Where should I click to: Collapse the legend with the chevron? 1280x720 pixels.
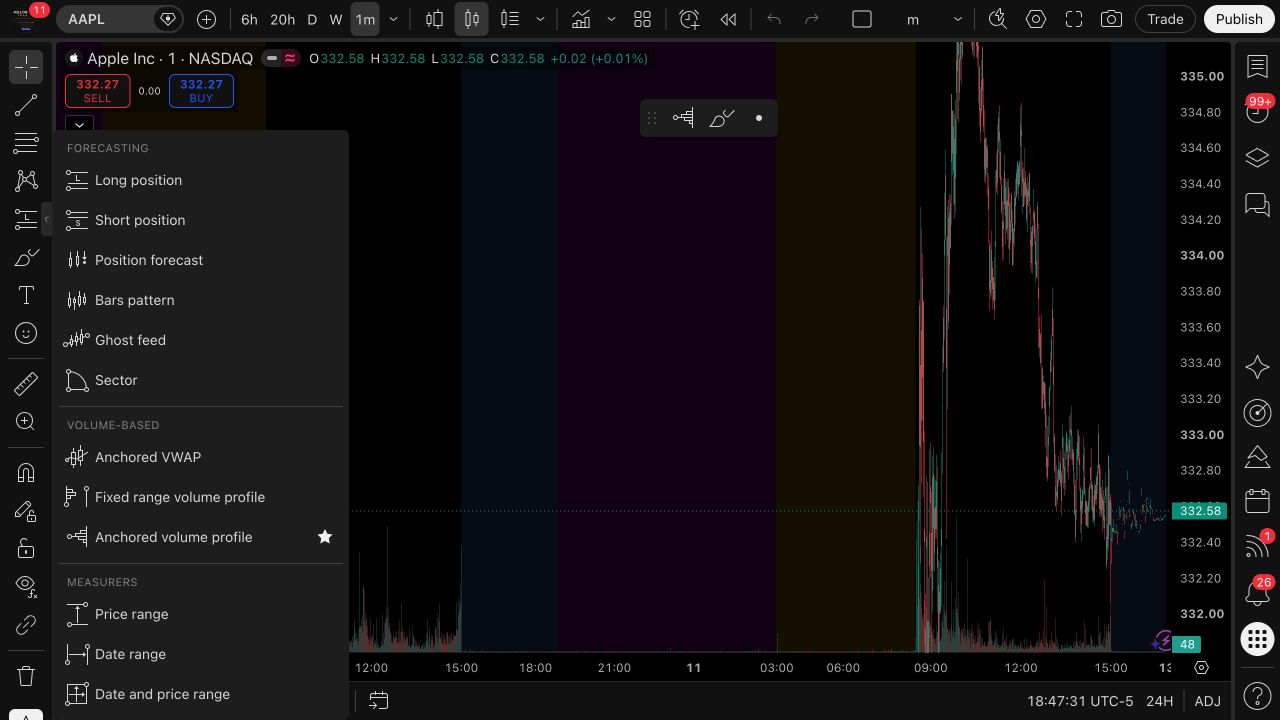pyautogui.click(x=79, y=125)
